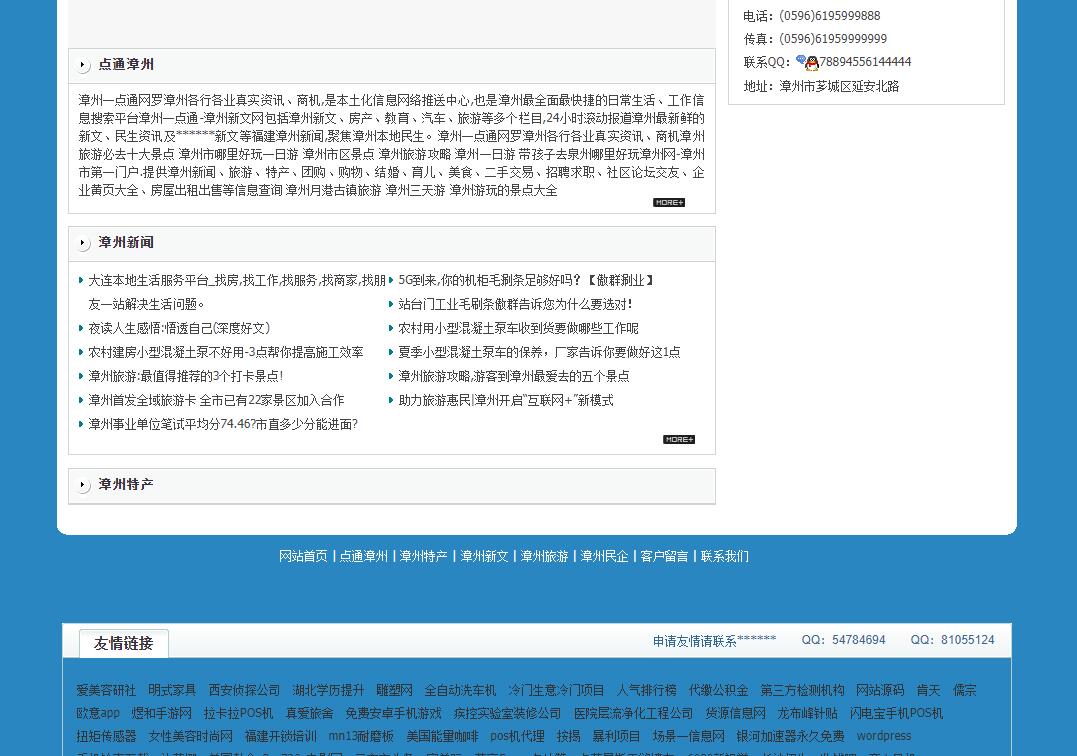Open news 漳州首发全域旅游卡

click(216, 400)
